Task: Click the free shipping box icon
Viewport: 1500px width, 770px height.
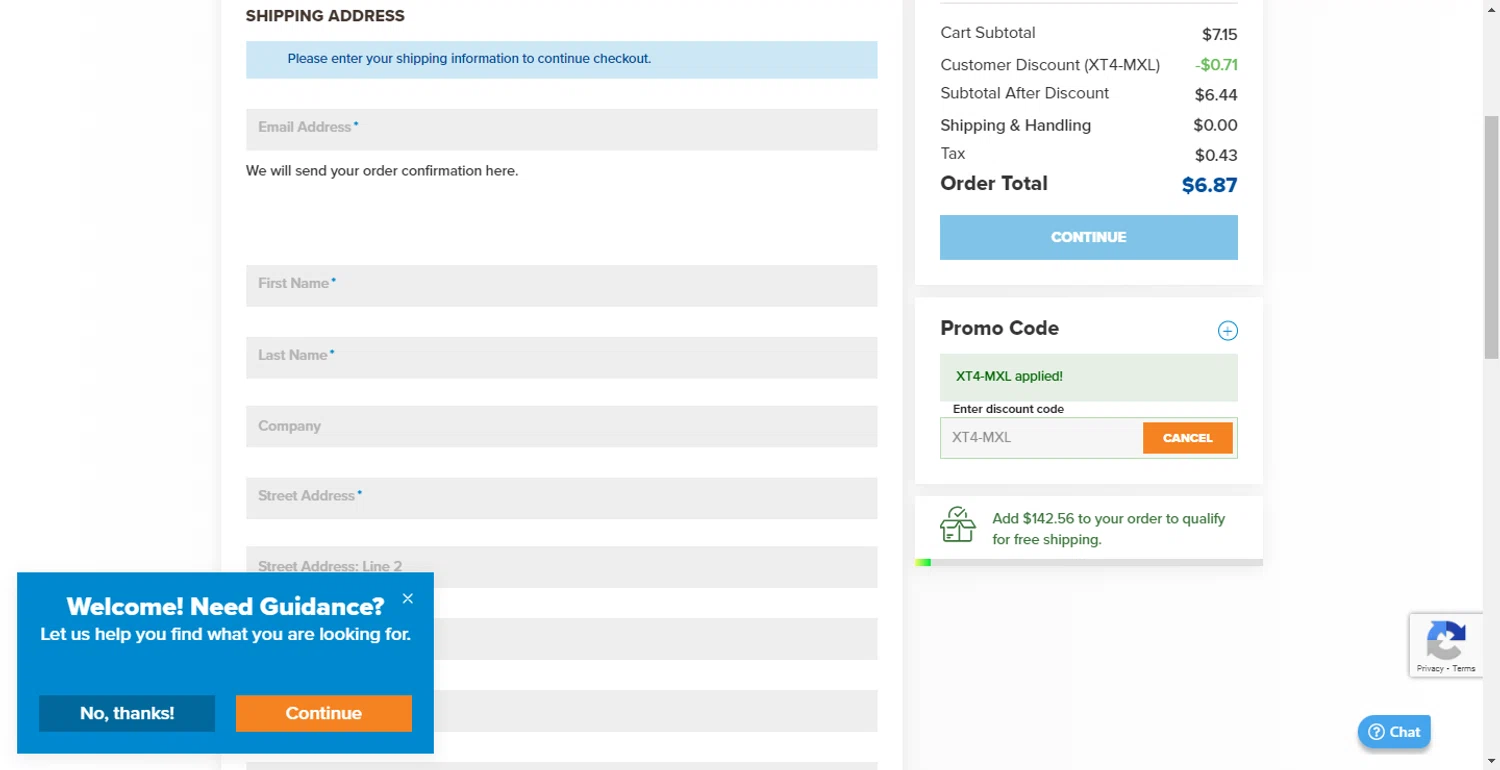Action: click(x=957, y=524)
